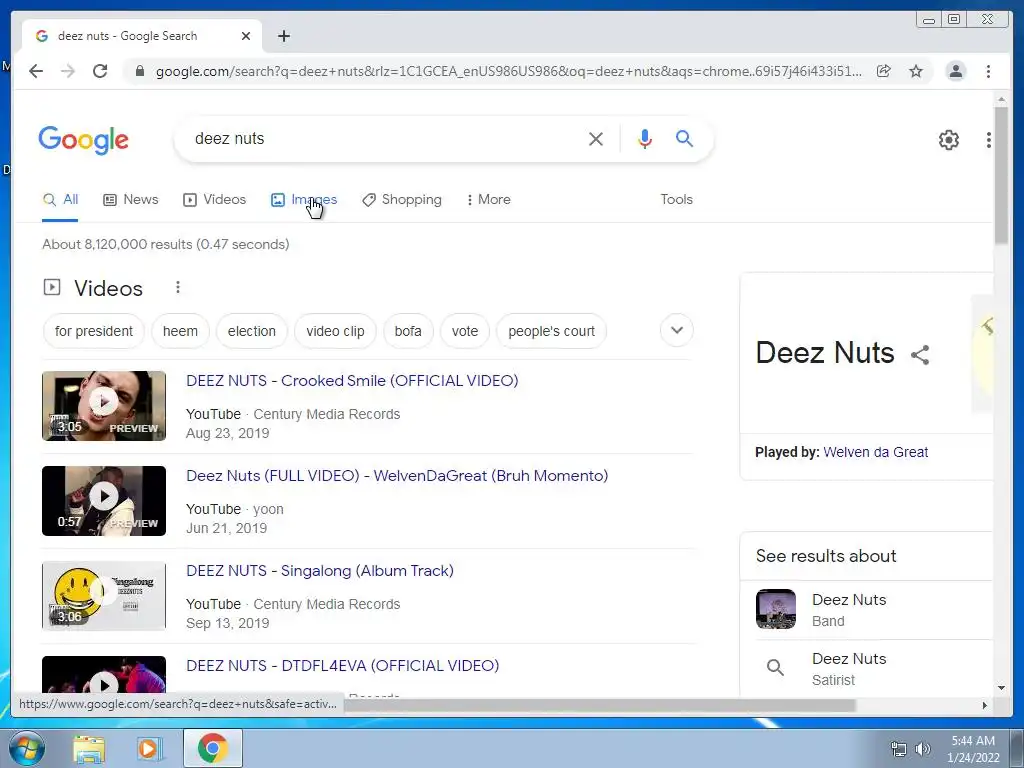The width and height of the screenshot is (1024, 768).
Task: Open the volume speaker tray icon
Action: pos(923,749)
